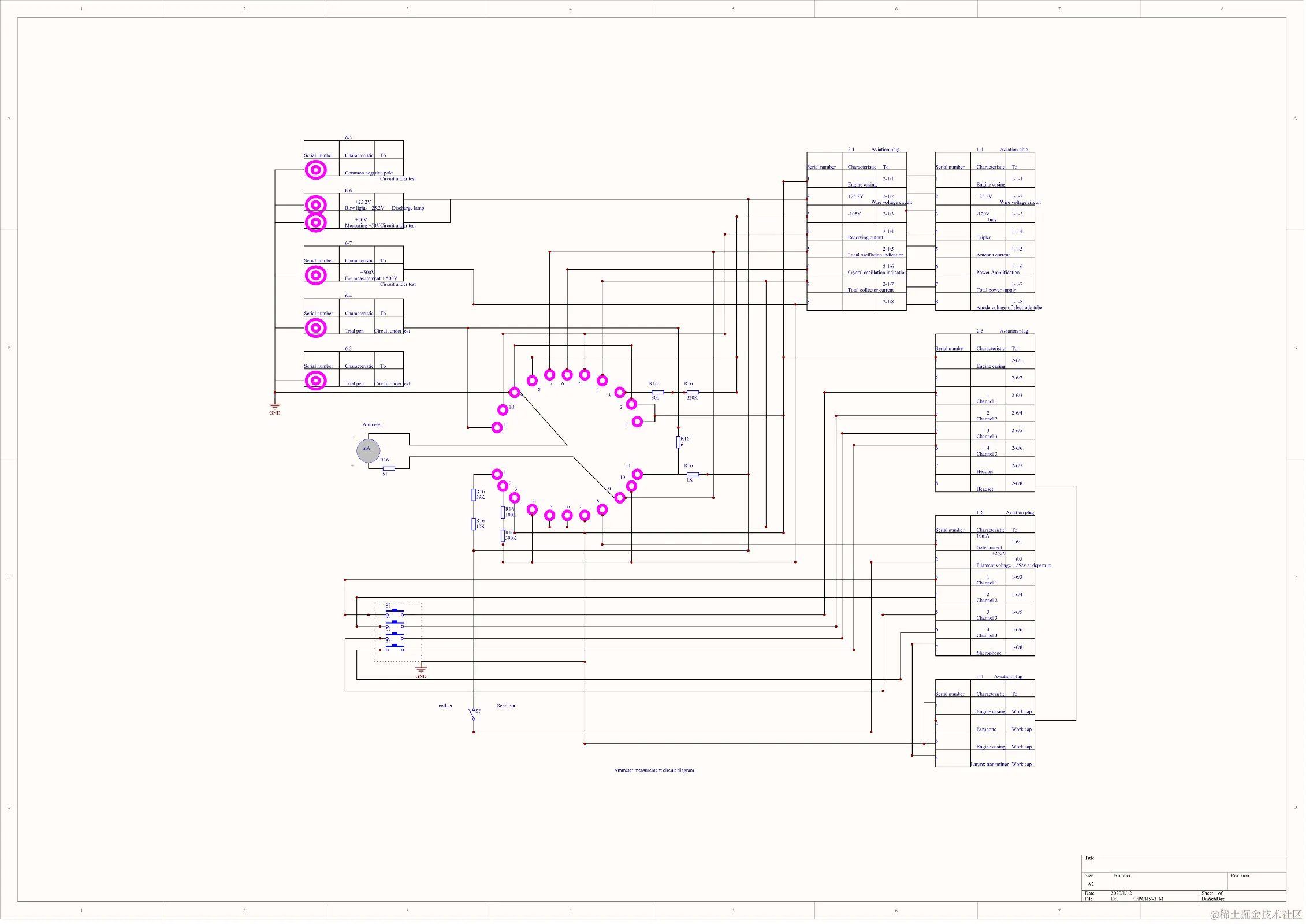Select the 39K resistor
Viewport: 1306px width, 924px height.
474,495
